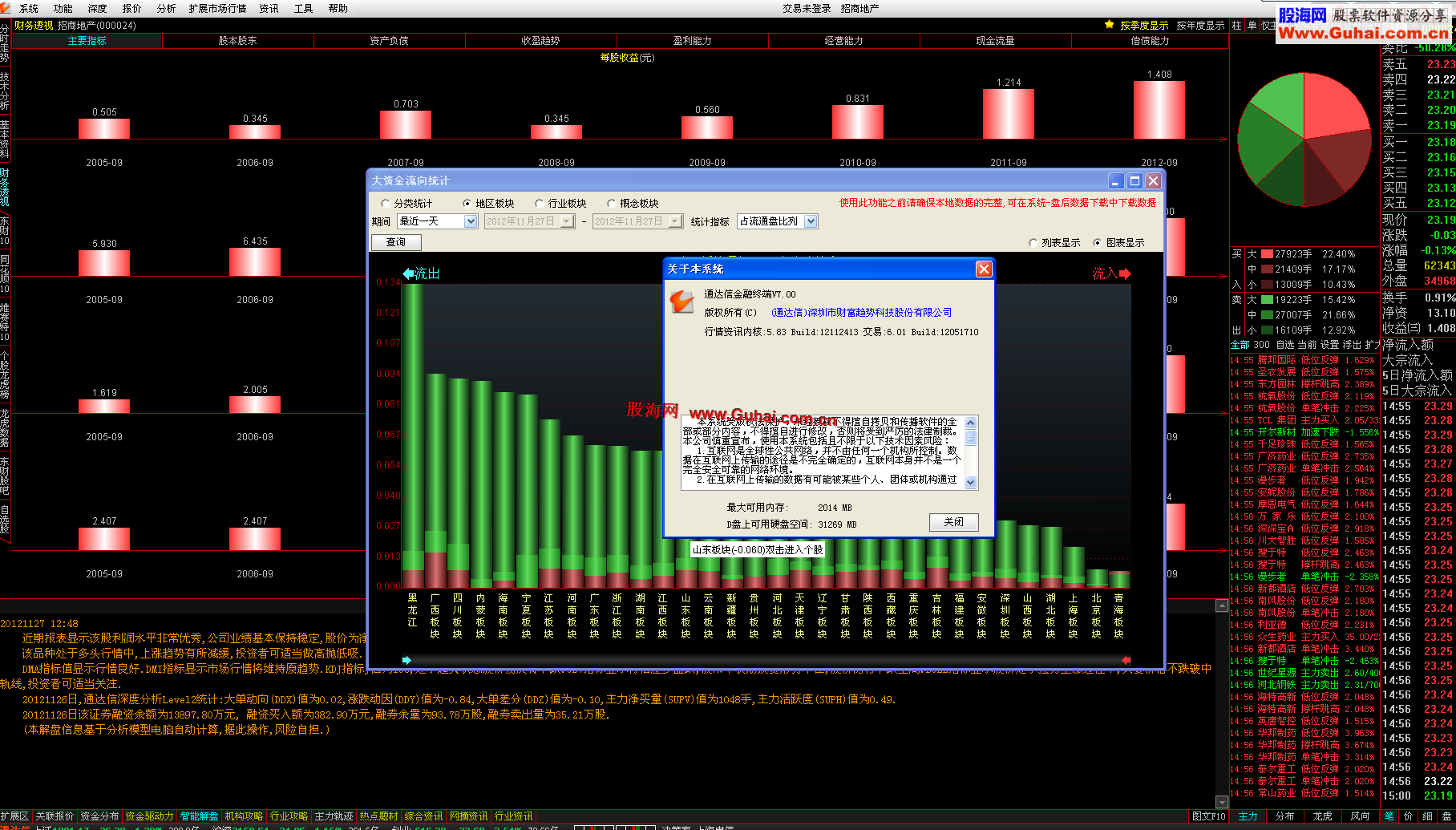Open the 财务透视 side tab
The height and width of the screenshot is (830, 1456).
(5, 187)
